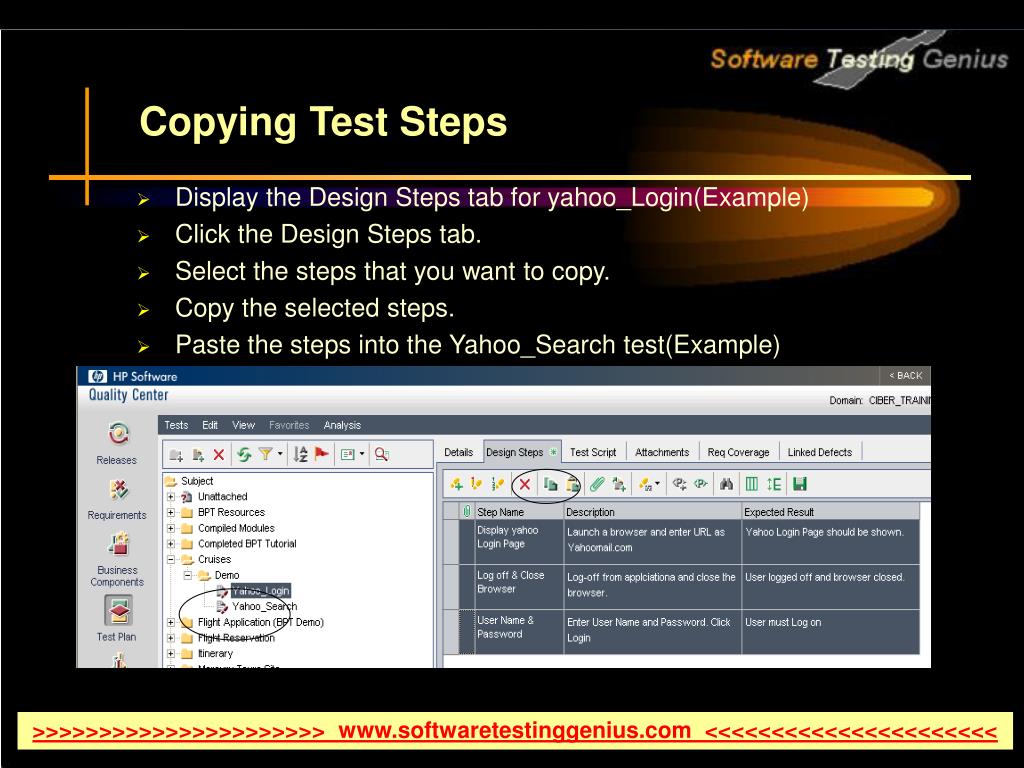Open the Tests menu

(x=176, y=424)
